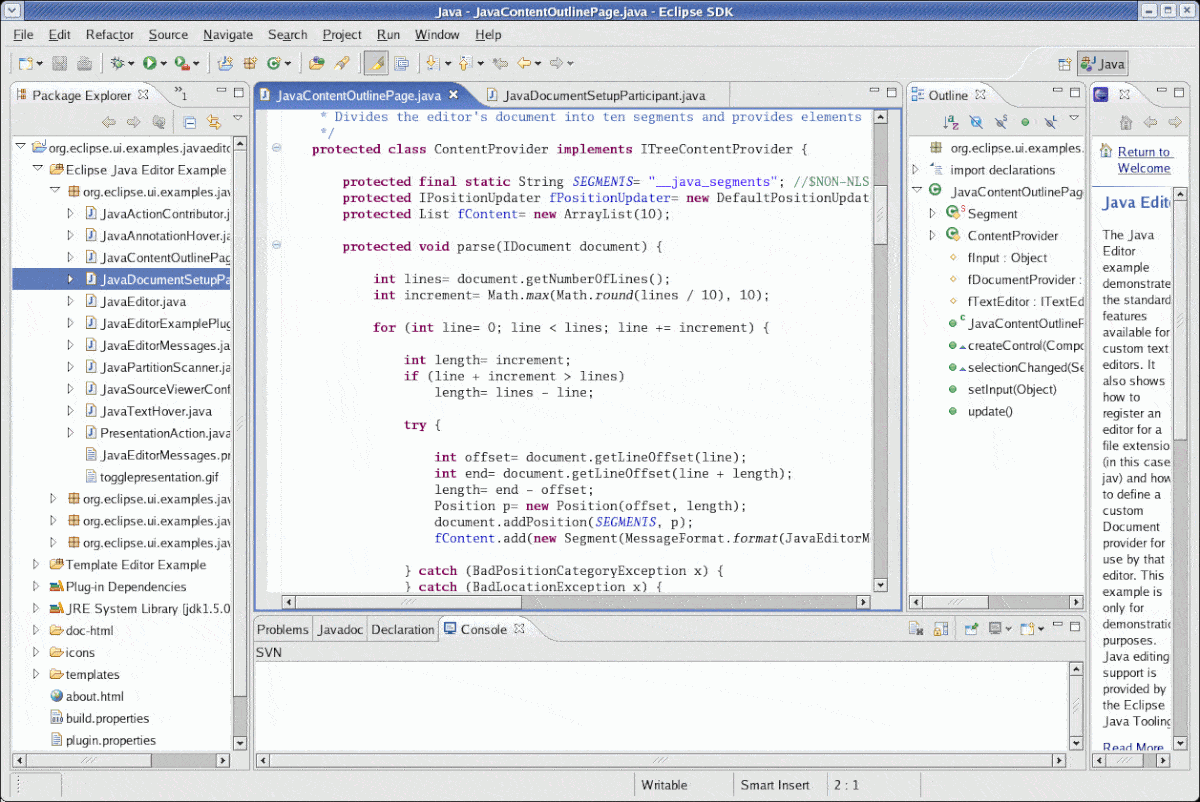
Task: Click the New Java Package icon
Action: point(250,63)
